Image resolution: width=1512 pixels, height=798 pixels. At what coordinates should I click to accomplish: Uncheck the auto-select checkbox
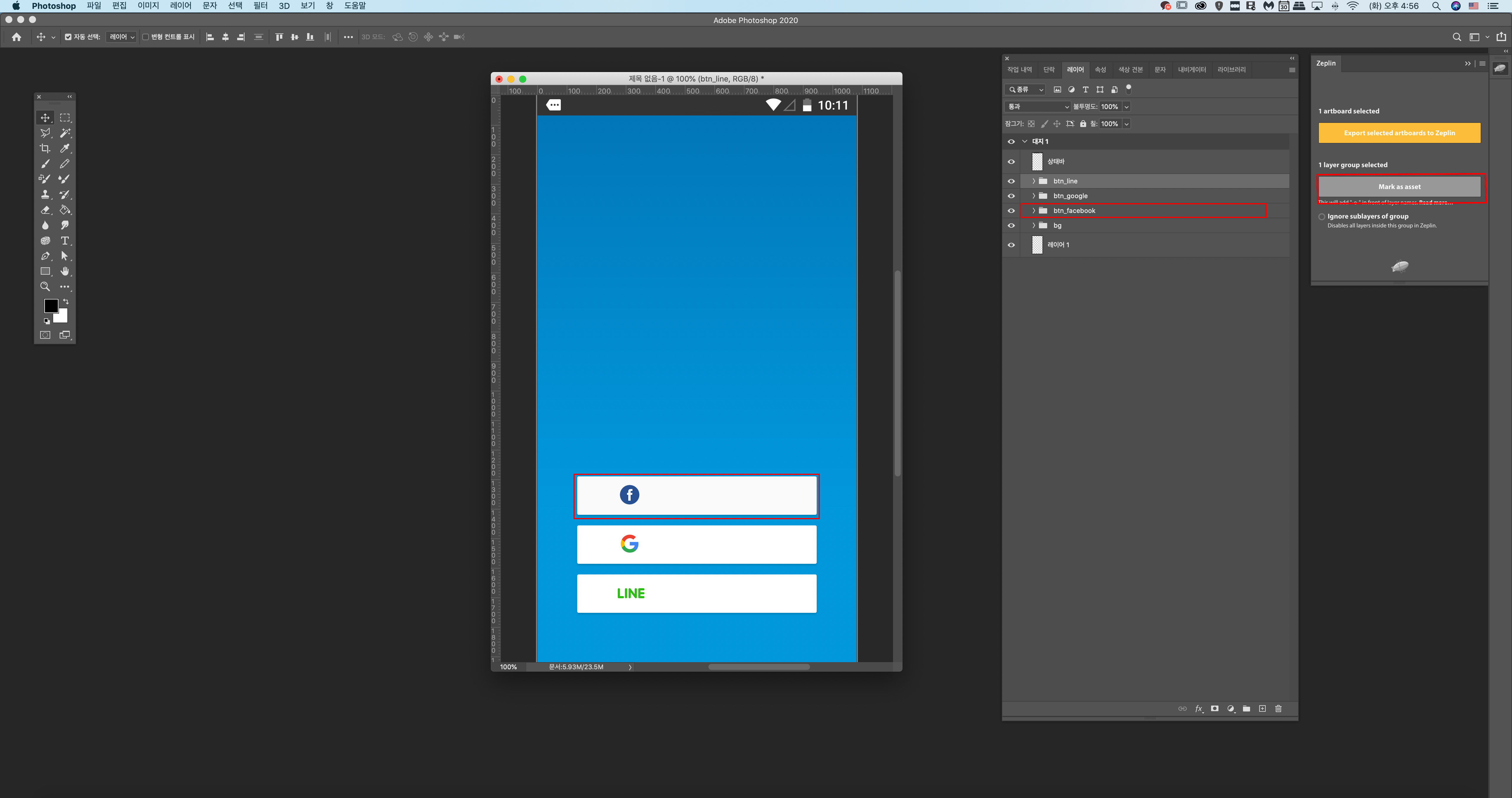click(x=68, y=37)
